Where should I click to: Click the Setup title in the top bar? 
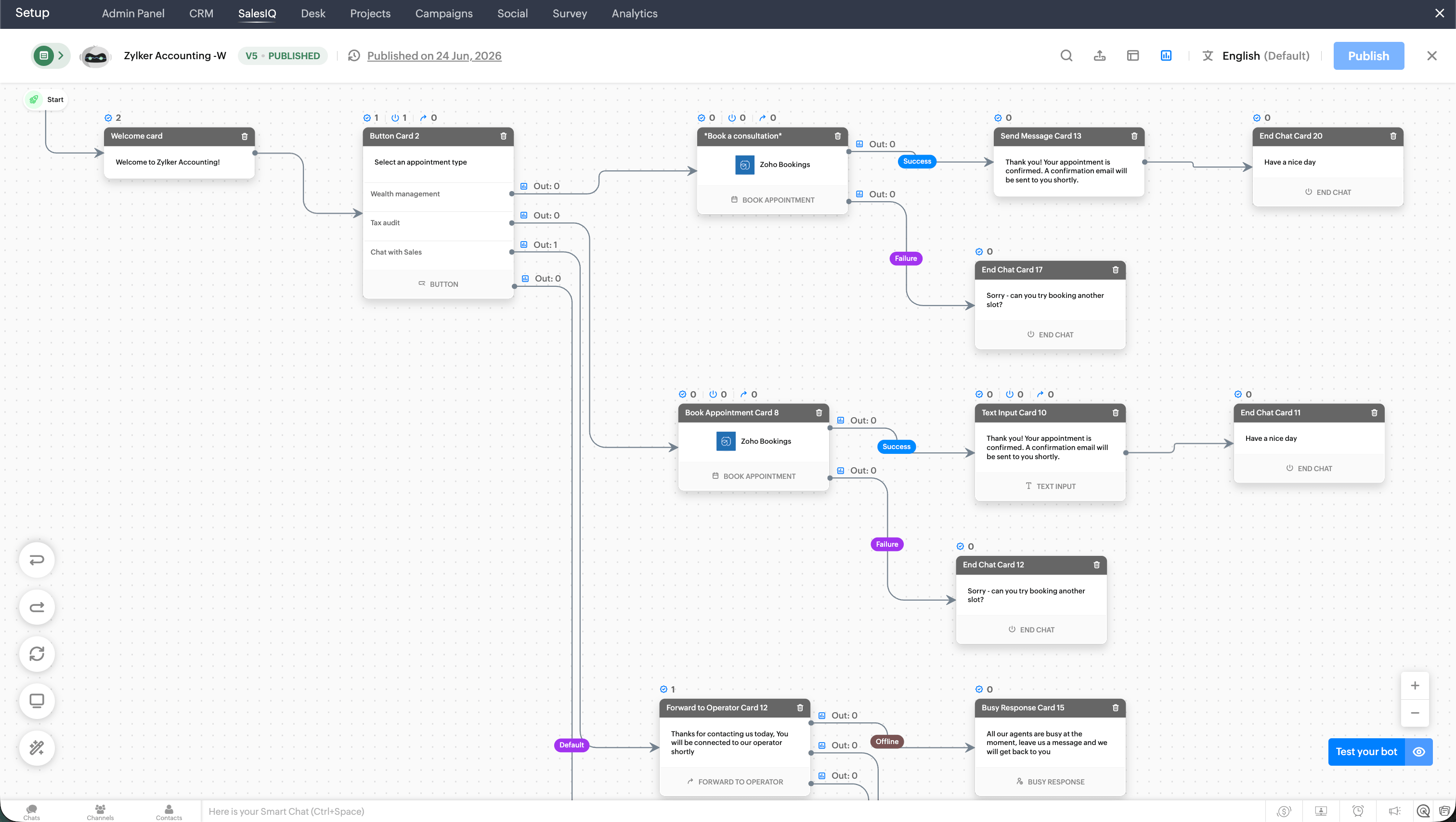tap(32, 13)
